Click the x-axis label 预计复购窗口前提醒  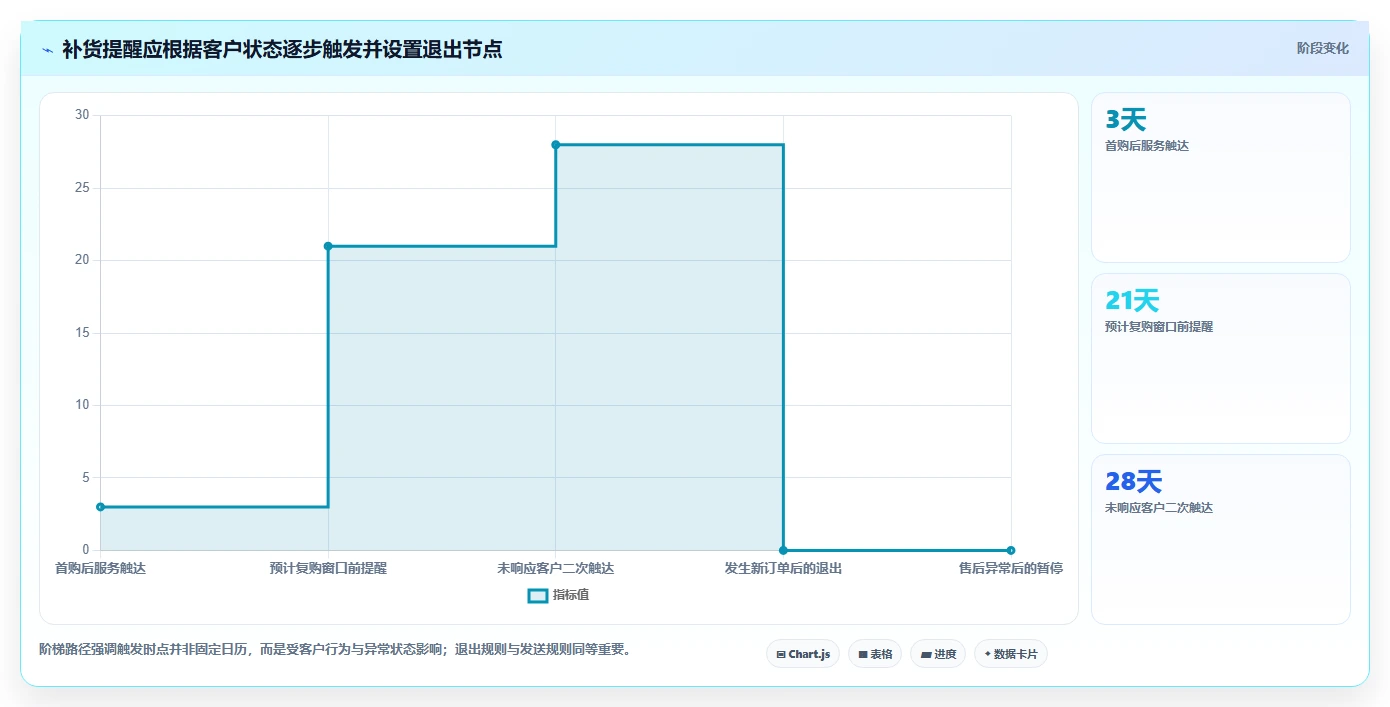pos(328,568)
